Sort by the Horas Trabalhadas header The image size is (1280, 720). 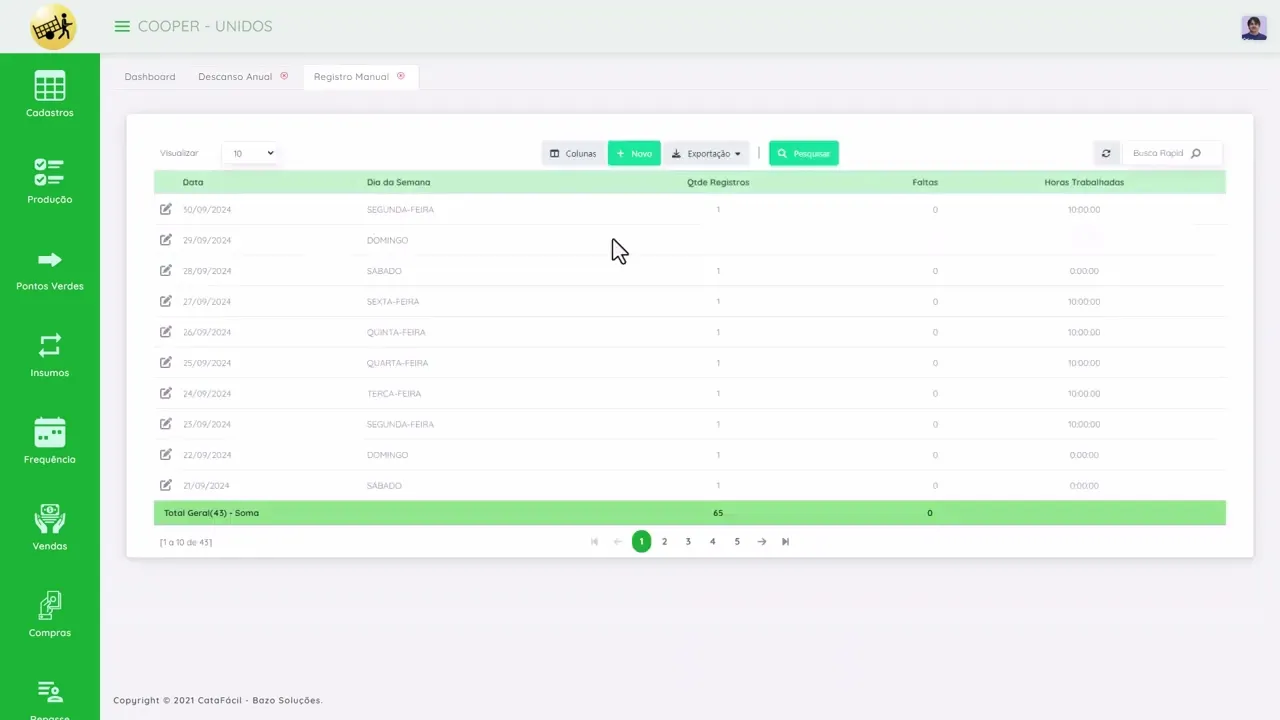click(x=1084, y=182)
